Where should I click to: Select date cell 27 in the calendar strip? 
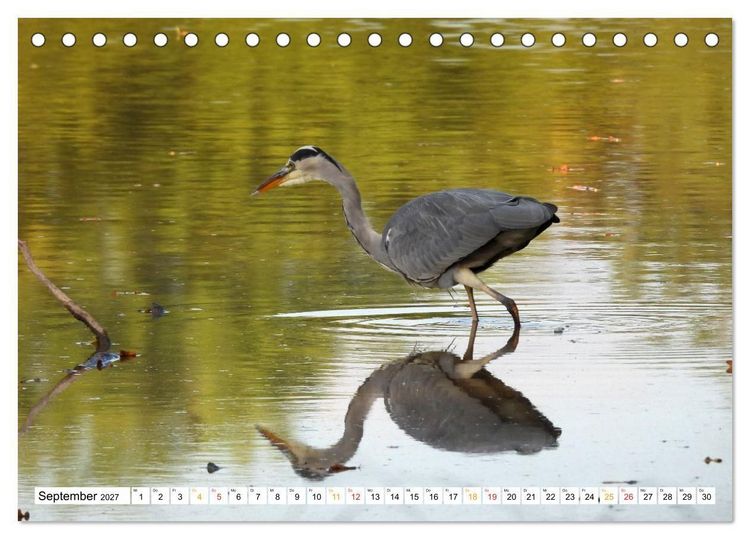pos(648,496)
